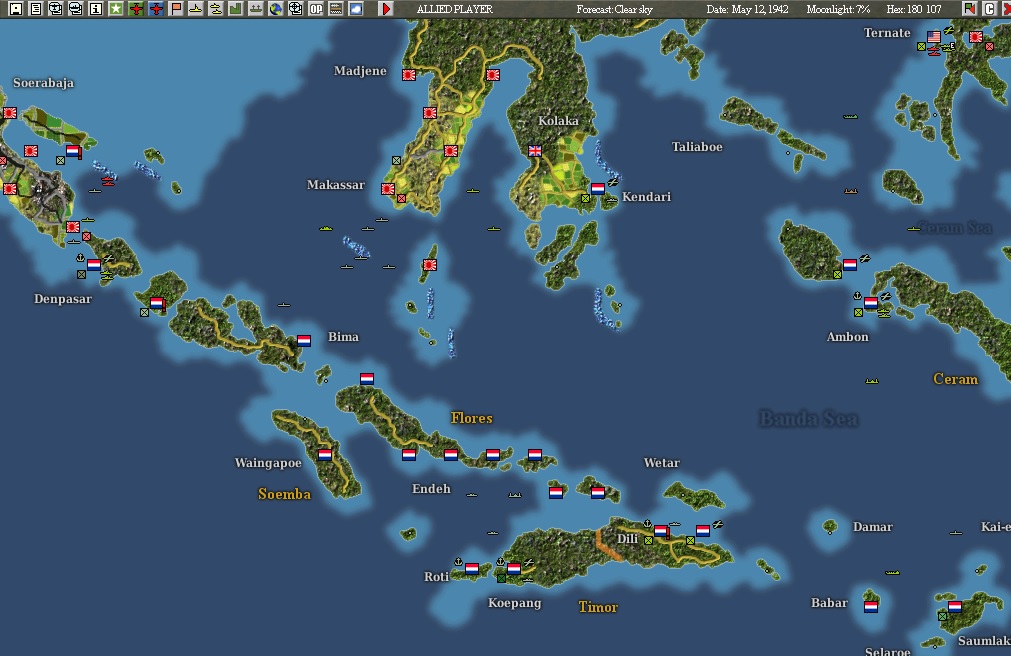Image resolution: width=1011 pixels, height=656 pixels.
Task: Click the save game disk icon
Action: coord(15,8)
